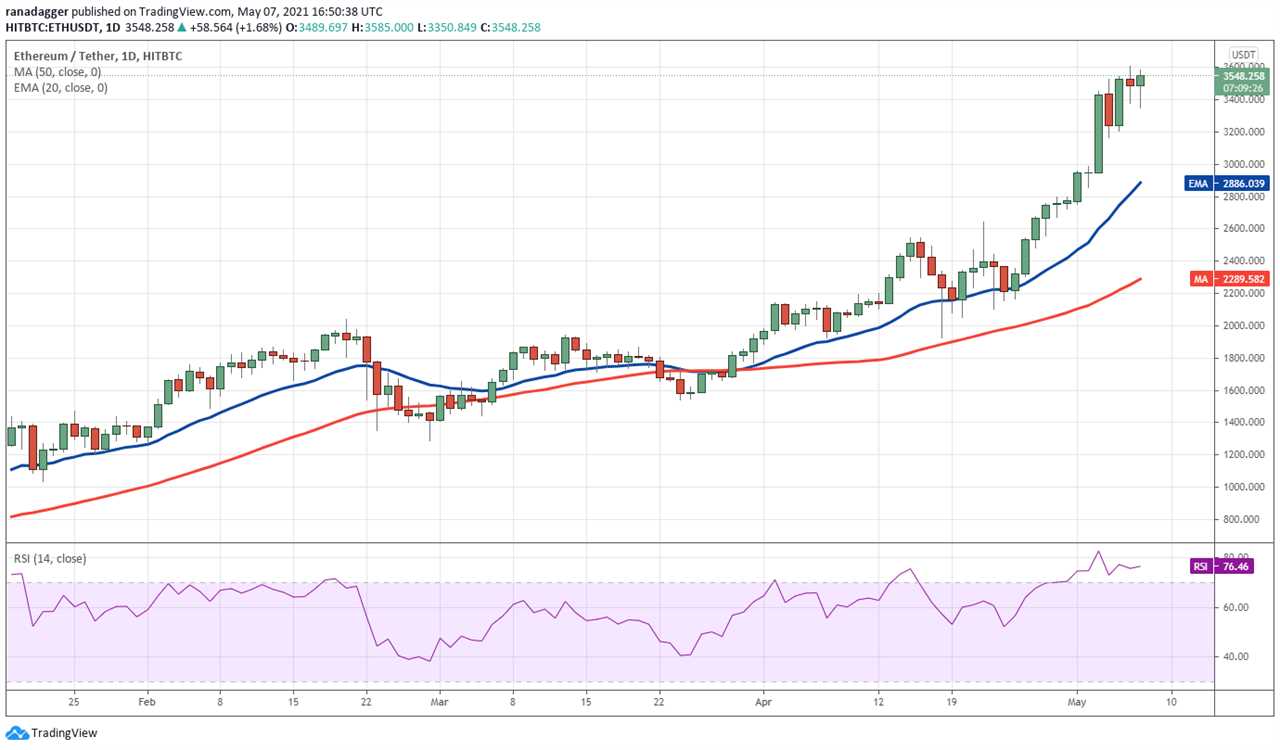Select the MA (50, close, 0) legend
This screenshot has height=750, width=1280.
pyautogui.click(x=59, y=73)
